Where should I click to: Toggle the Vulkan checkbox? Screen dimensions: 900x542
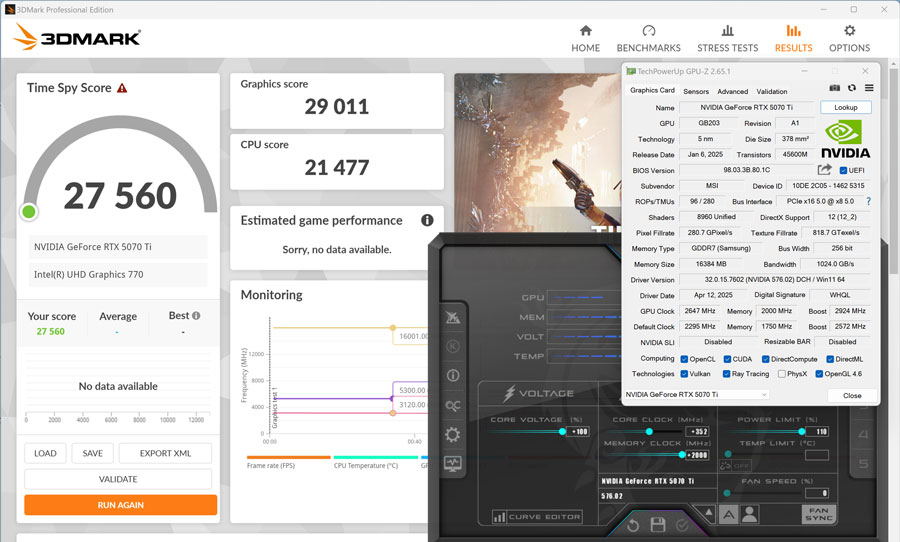(684, 374)
